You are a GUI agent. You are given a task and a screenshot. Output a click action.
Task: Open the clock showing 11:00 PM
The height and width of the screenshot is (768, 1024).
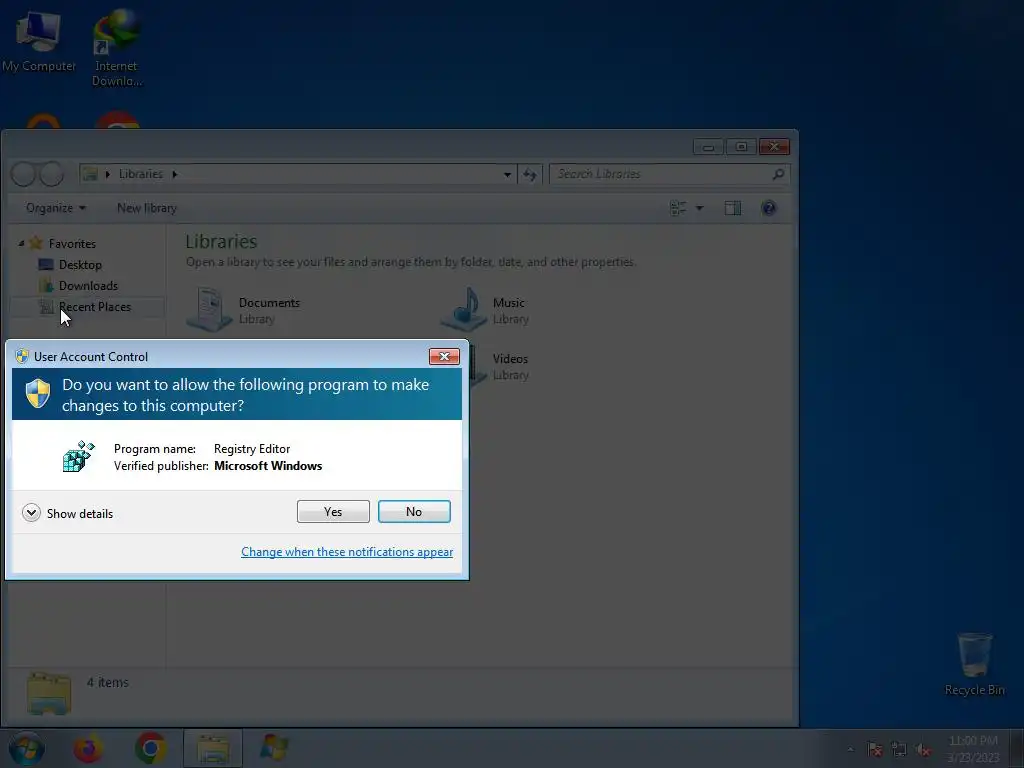(x=973, y=748)
